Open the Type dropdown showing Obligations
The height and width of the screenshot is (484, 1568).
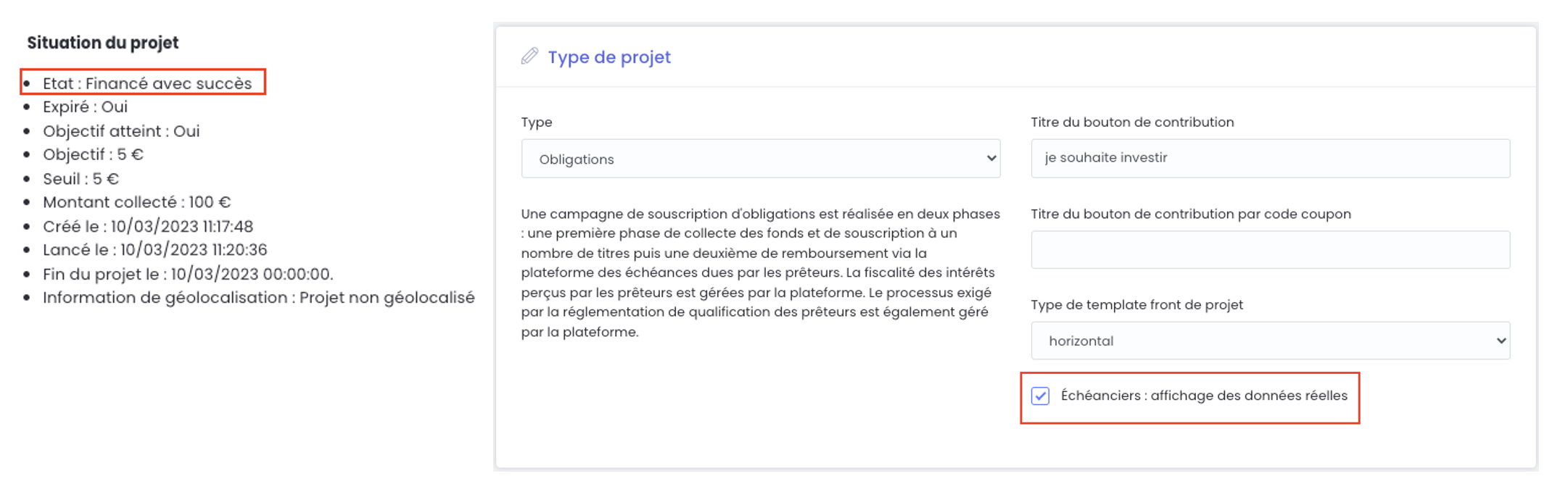(x=760, y=159)
